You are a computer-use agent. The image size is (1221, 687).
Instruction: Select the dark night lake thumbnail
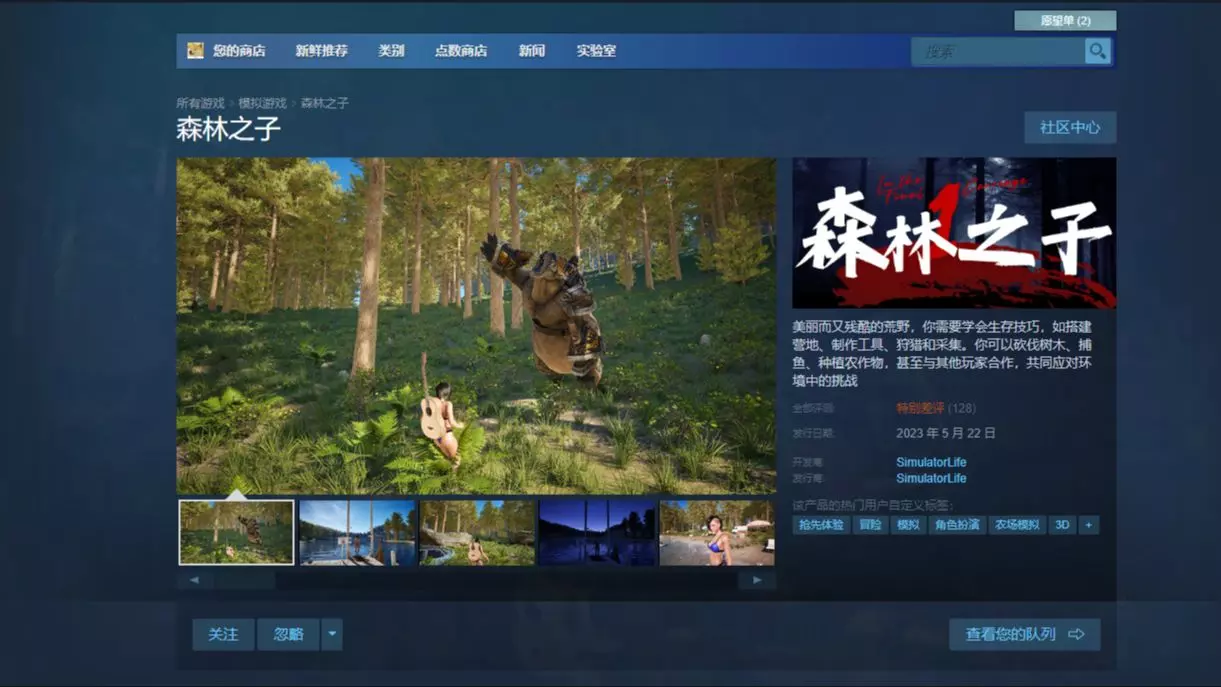(x=597, y=533)
